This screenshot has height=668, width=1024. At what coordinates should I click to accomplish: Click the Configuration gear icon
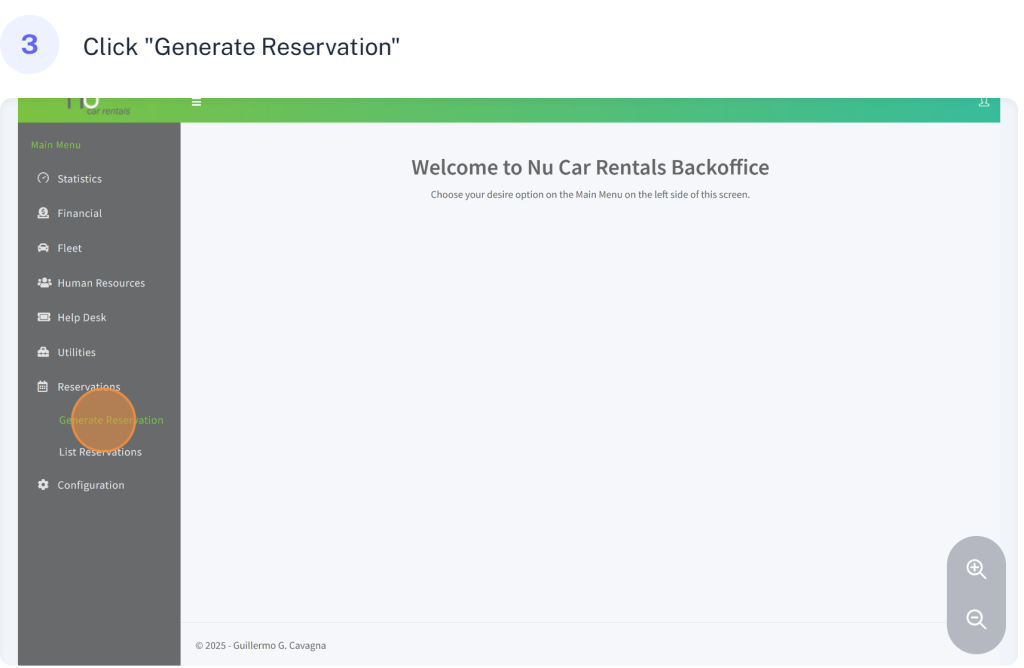(43, 485)
